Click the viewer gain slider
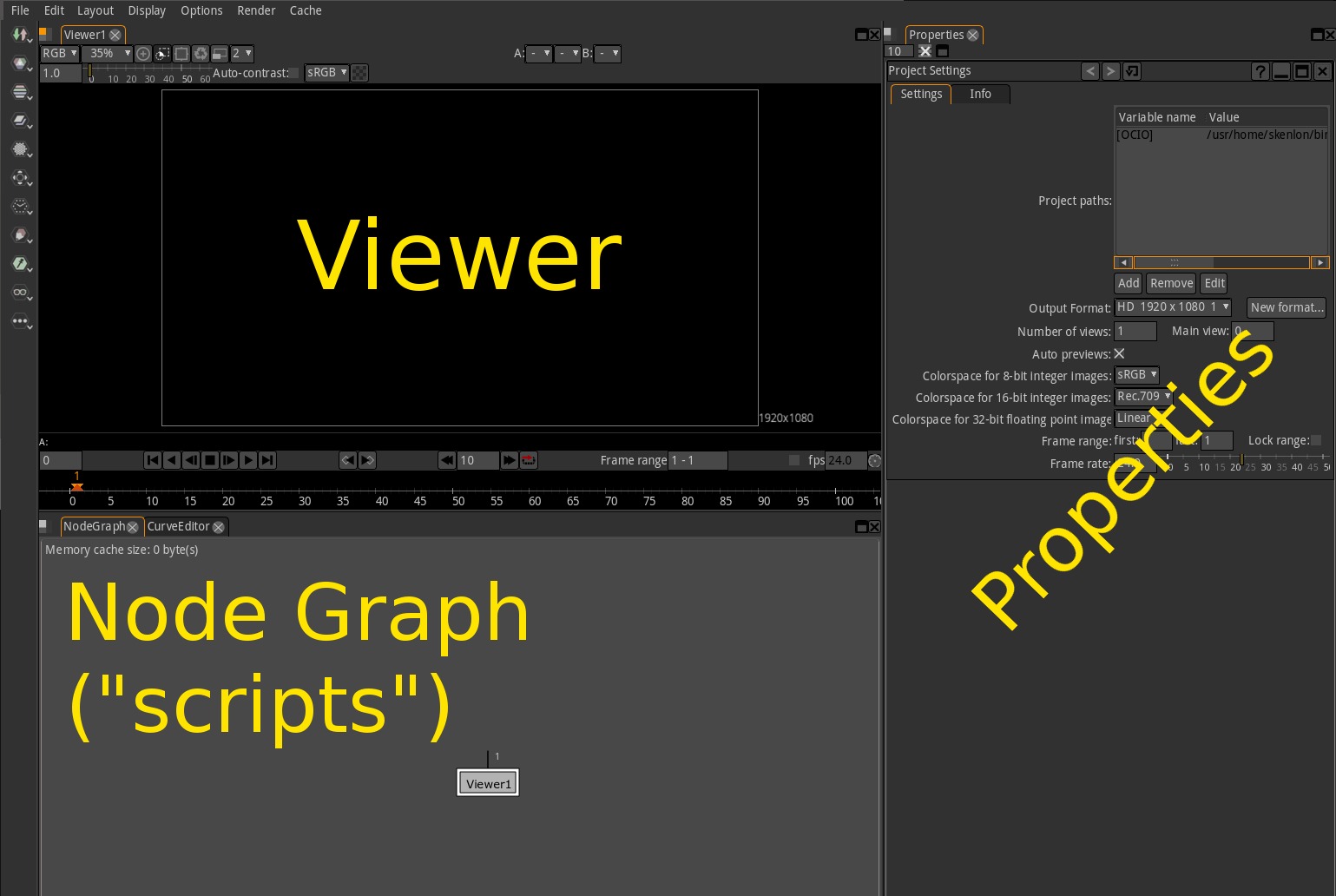1336x896 pixels. pyautogui.click(x=148, y=71)
